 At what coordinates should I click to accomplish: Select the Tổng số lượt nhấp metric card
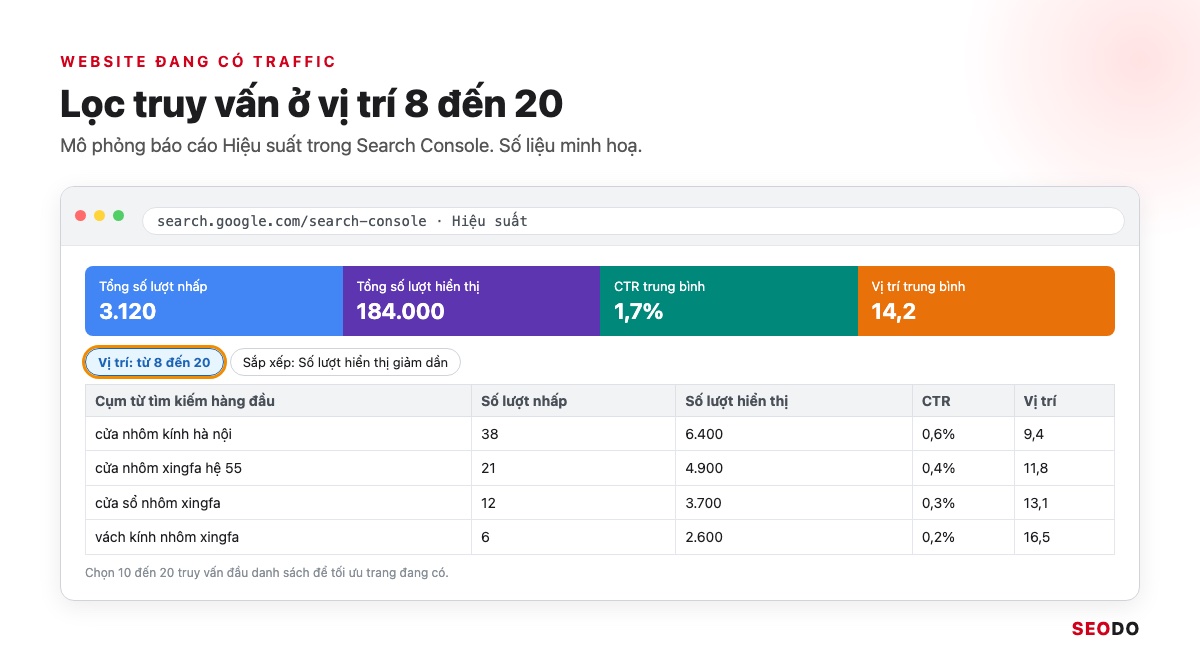click(x=214, y=301)
